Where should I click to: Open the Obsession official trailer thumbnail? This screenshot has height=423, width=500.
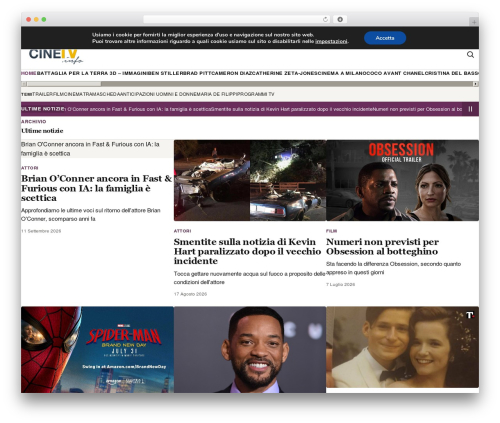tap(402, 180)
